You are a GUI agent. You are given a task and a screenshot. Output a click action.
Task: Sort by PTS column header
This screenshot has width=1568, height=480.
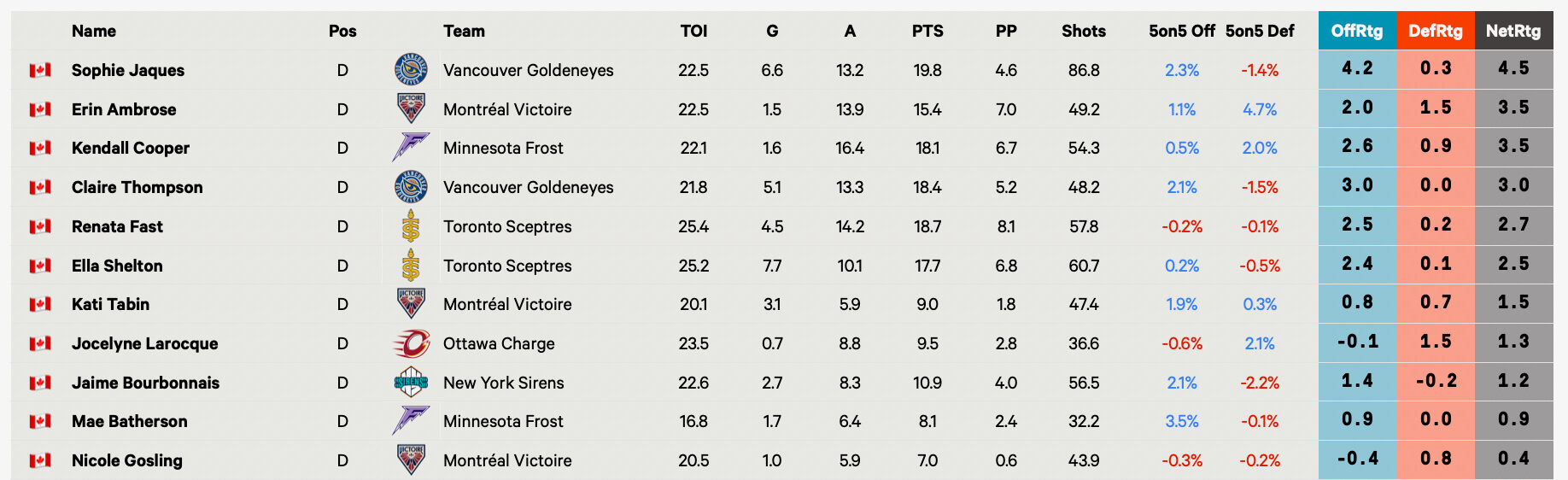[x=927, y=31]
